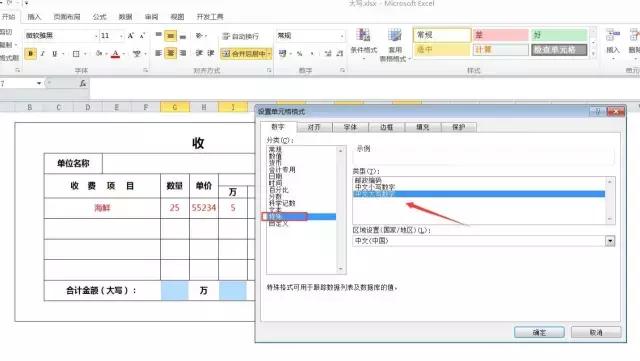Toggle underline formatting

click(54, 53)
